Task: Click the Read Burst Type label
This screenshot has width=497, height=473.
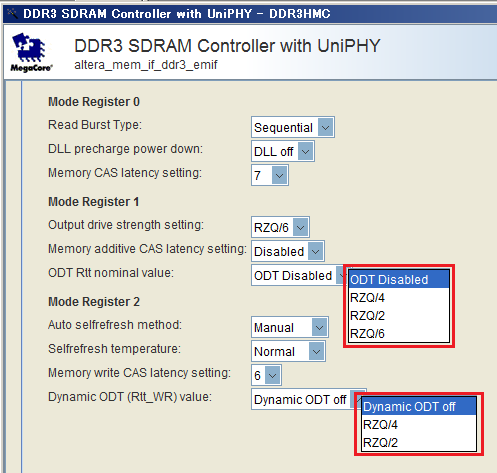Action: click(x=95, y=125)
